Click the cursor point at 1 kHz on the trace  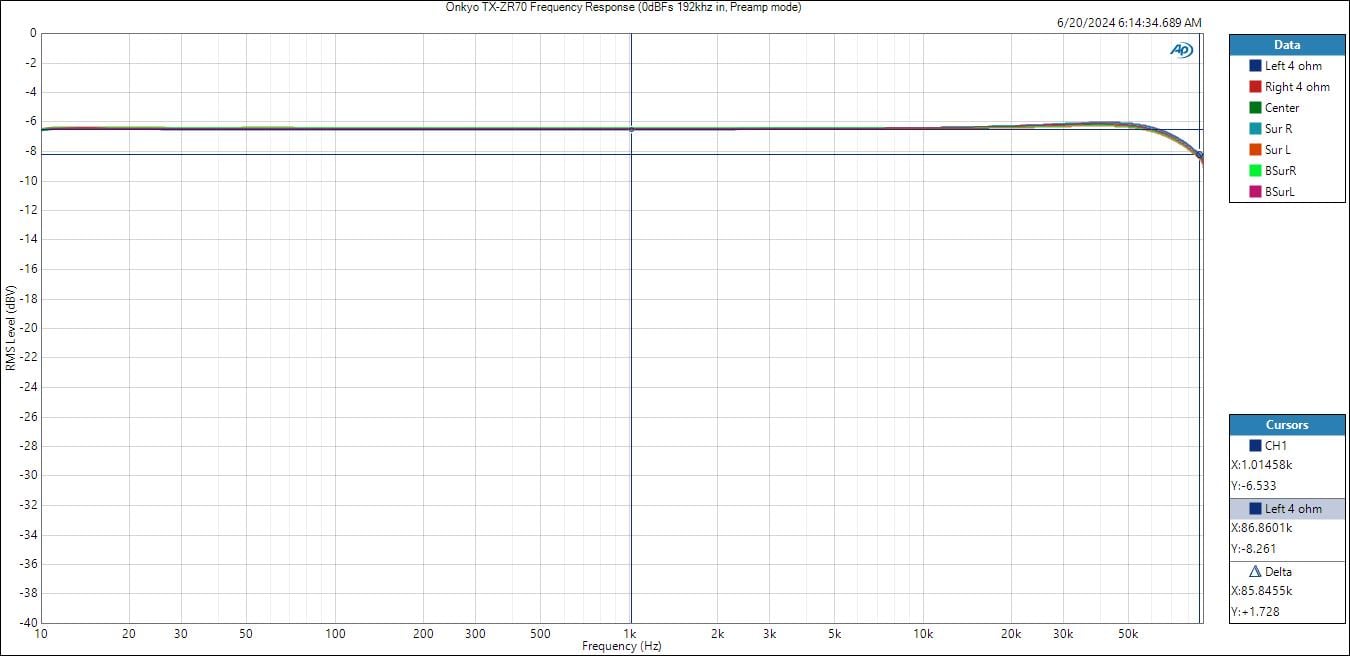[631, 129]
